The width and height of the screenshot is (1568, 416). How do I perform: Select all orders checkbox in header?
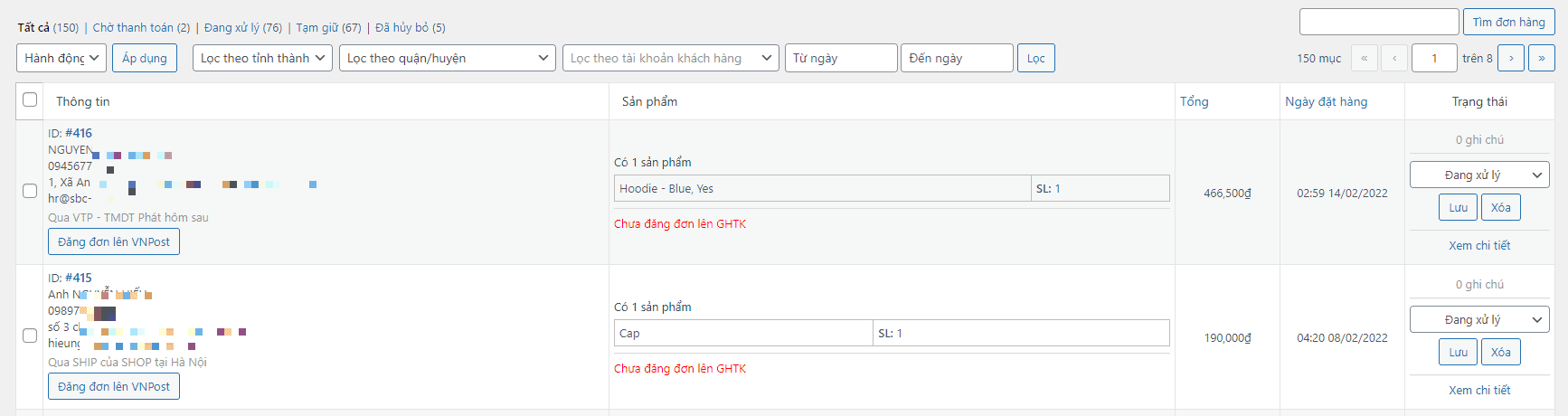pyautogui.click(x=30, y=99)
